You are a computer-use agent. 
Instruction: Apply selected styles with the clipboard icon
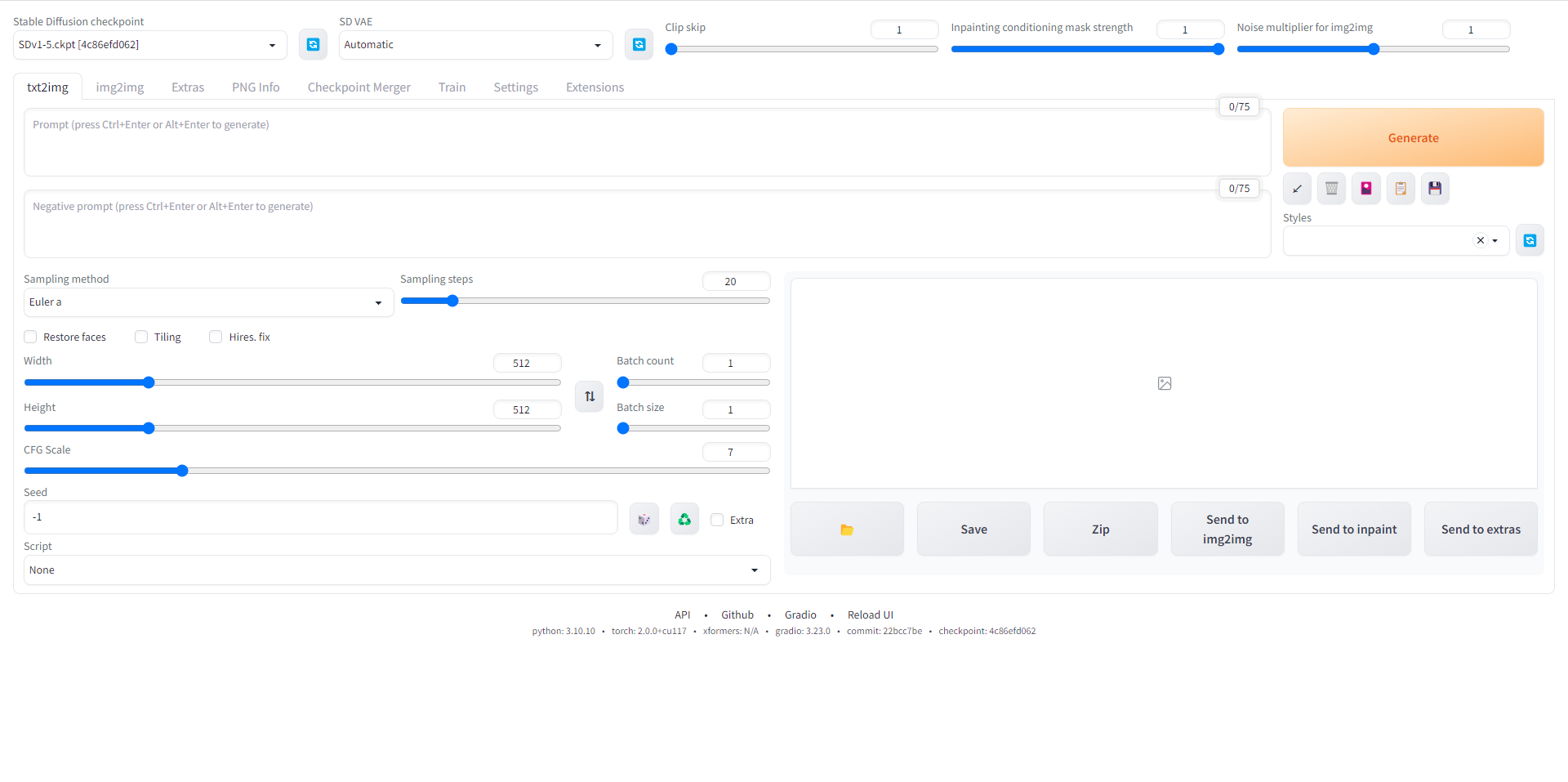(x=1401, y=189)
